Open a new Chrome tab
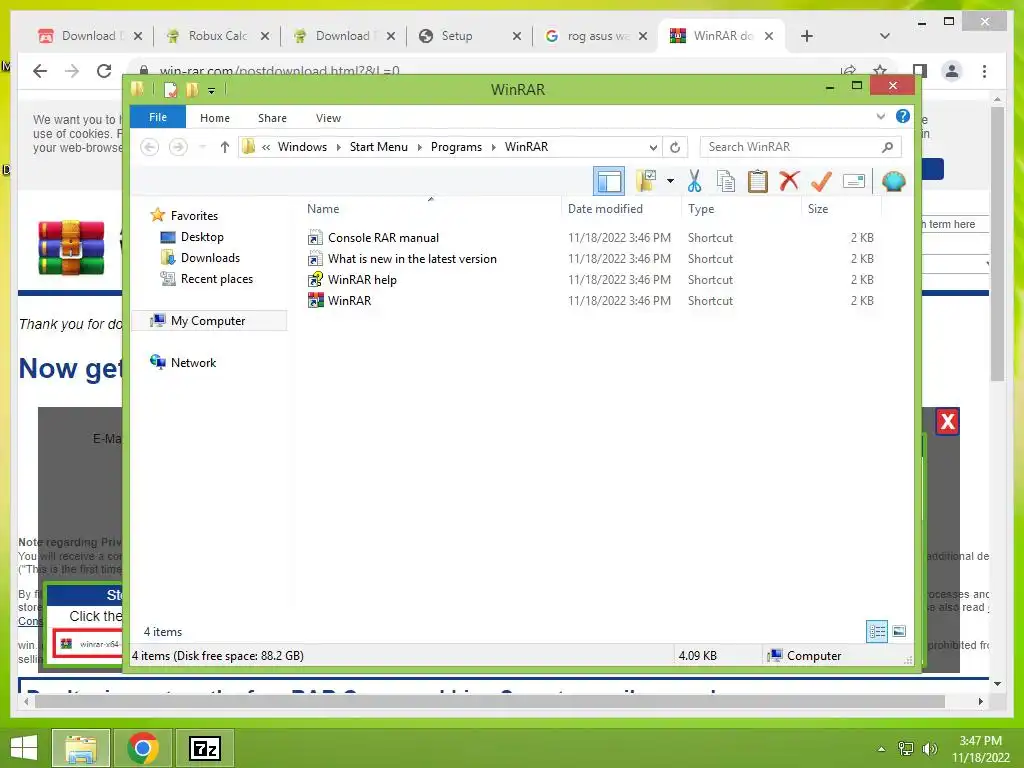 [x=807, y=36]
